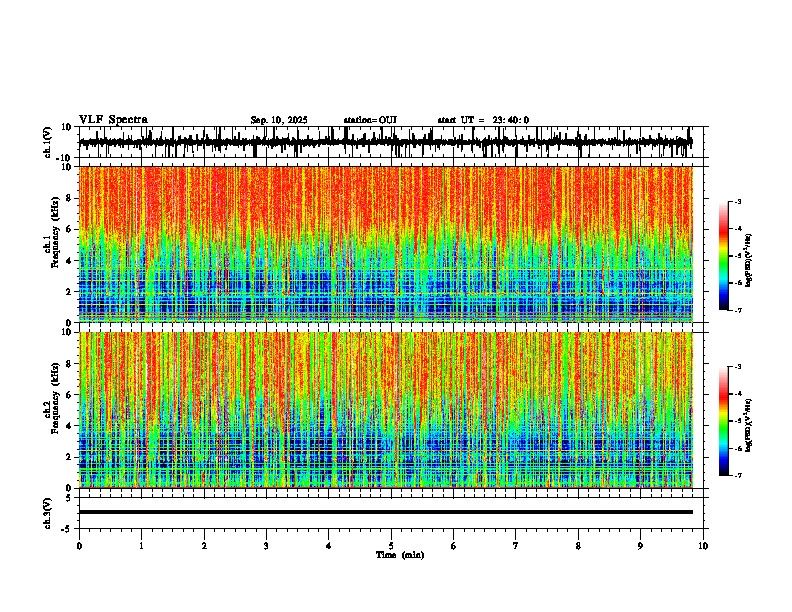
Task: Click the ch.2 power color scale bar
Action: pyautogui.click(x=724, y=421)
